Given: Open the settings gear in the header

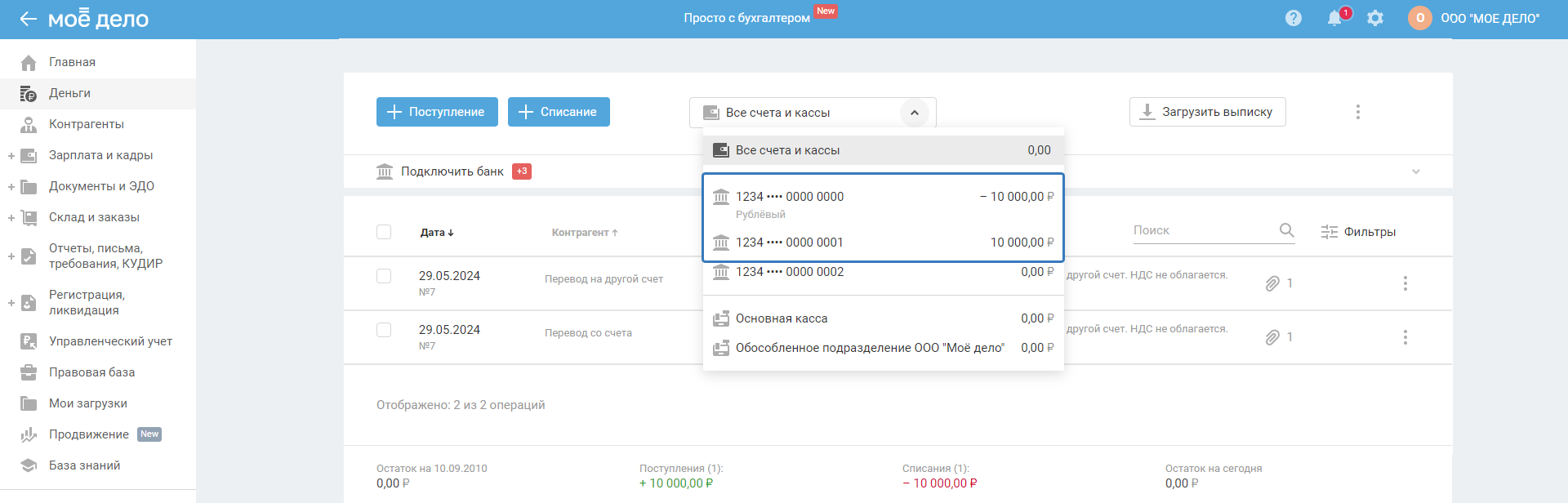Looking at the screenshot, I should click(1375, 18).
